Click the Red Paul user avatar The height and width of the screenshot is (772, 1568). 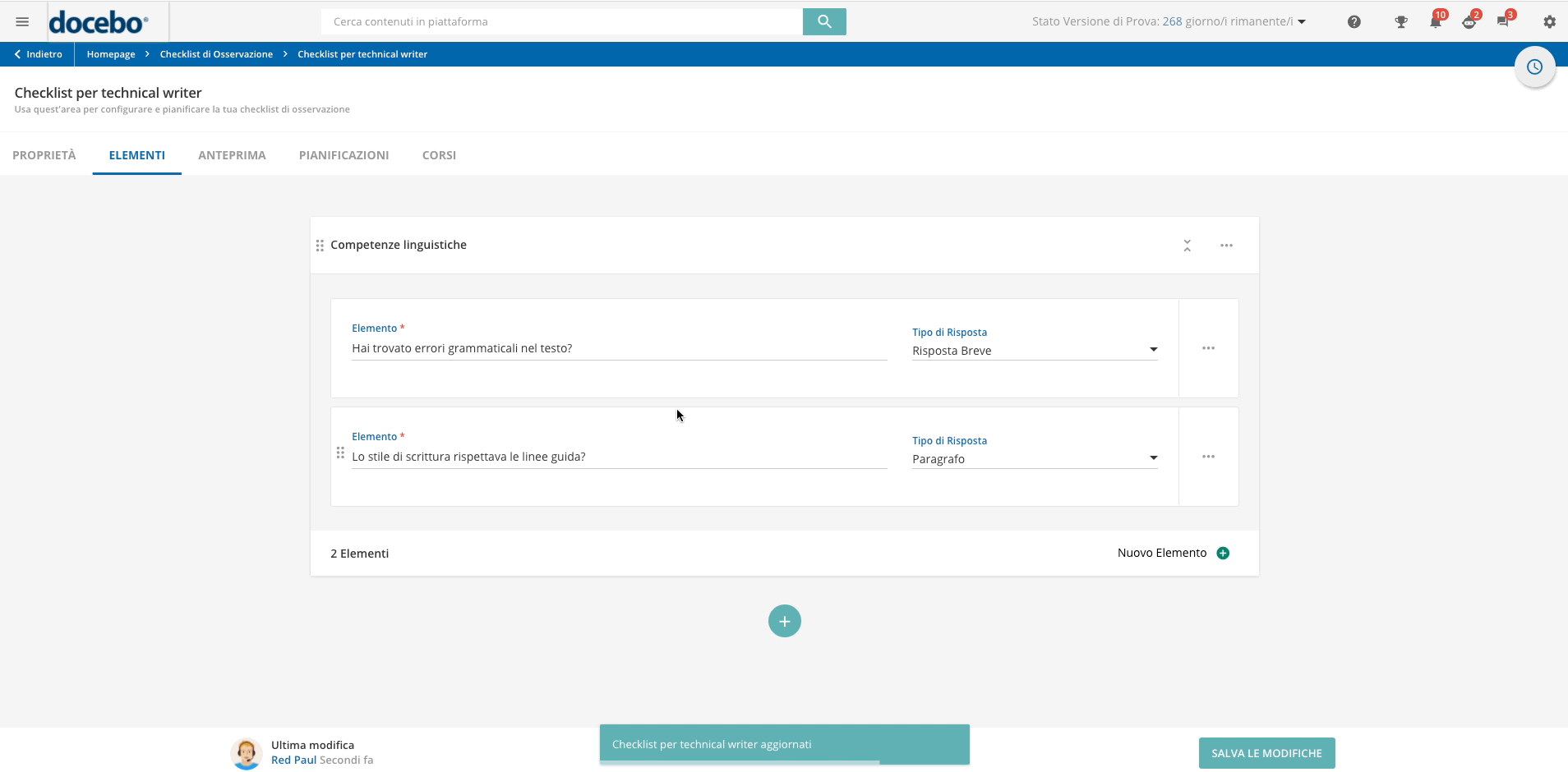[247, 753]
